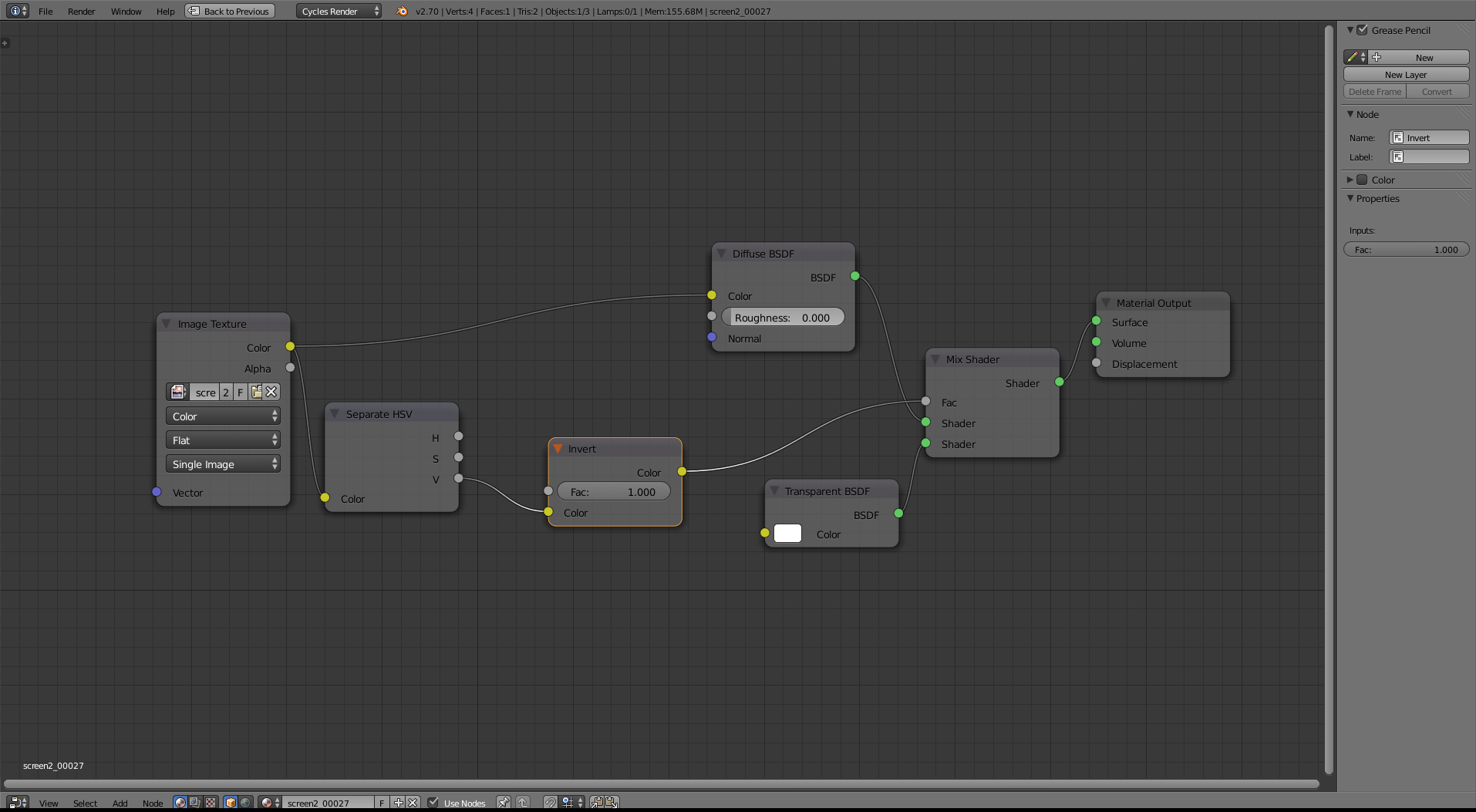Open the node editor View menu
Screen dimensions: 1476x812
coord(49,803)
